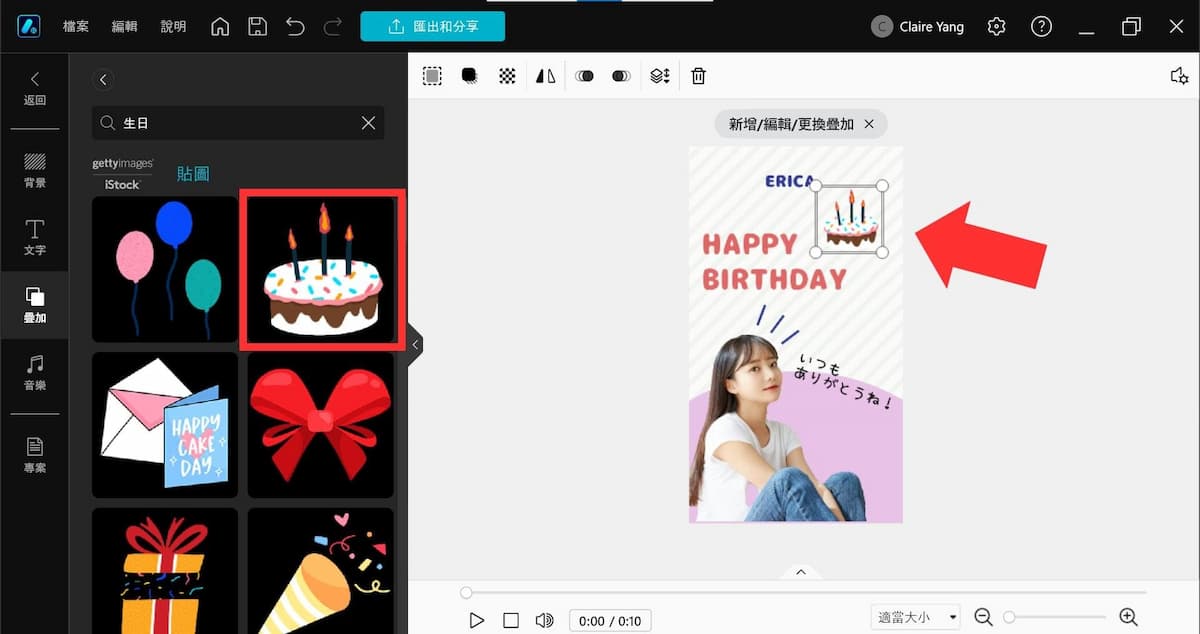Select the ERICA text on canvas
Viewport: 1200px width, 634px height.
click(789, 182)
